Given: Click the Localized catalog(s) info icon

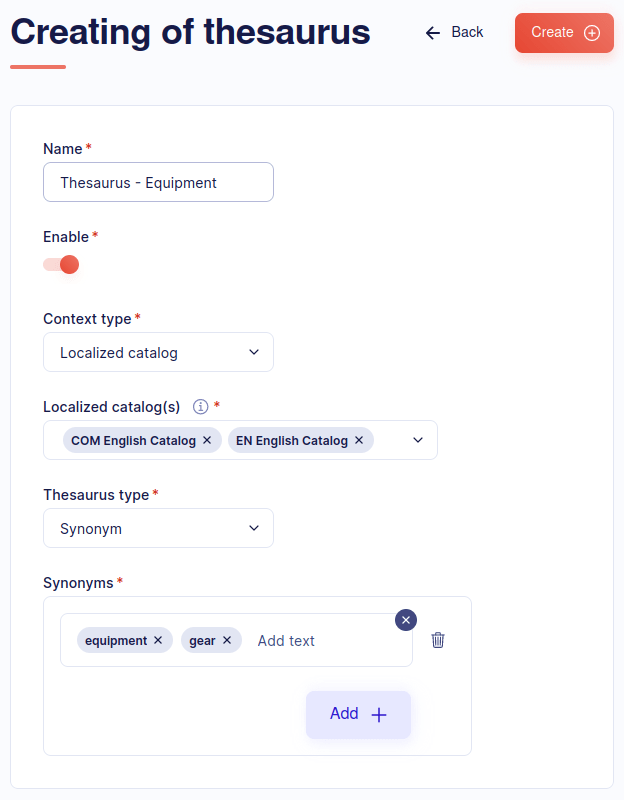Looking at the screenshot, I should [x=200, y=406].
